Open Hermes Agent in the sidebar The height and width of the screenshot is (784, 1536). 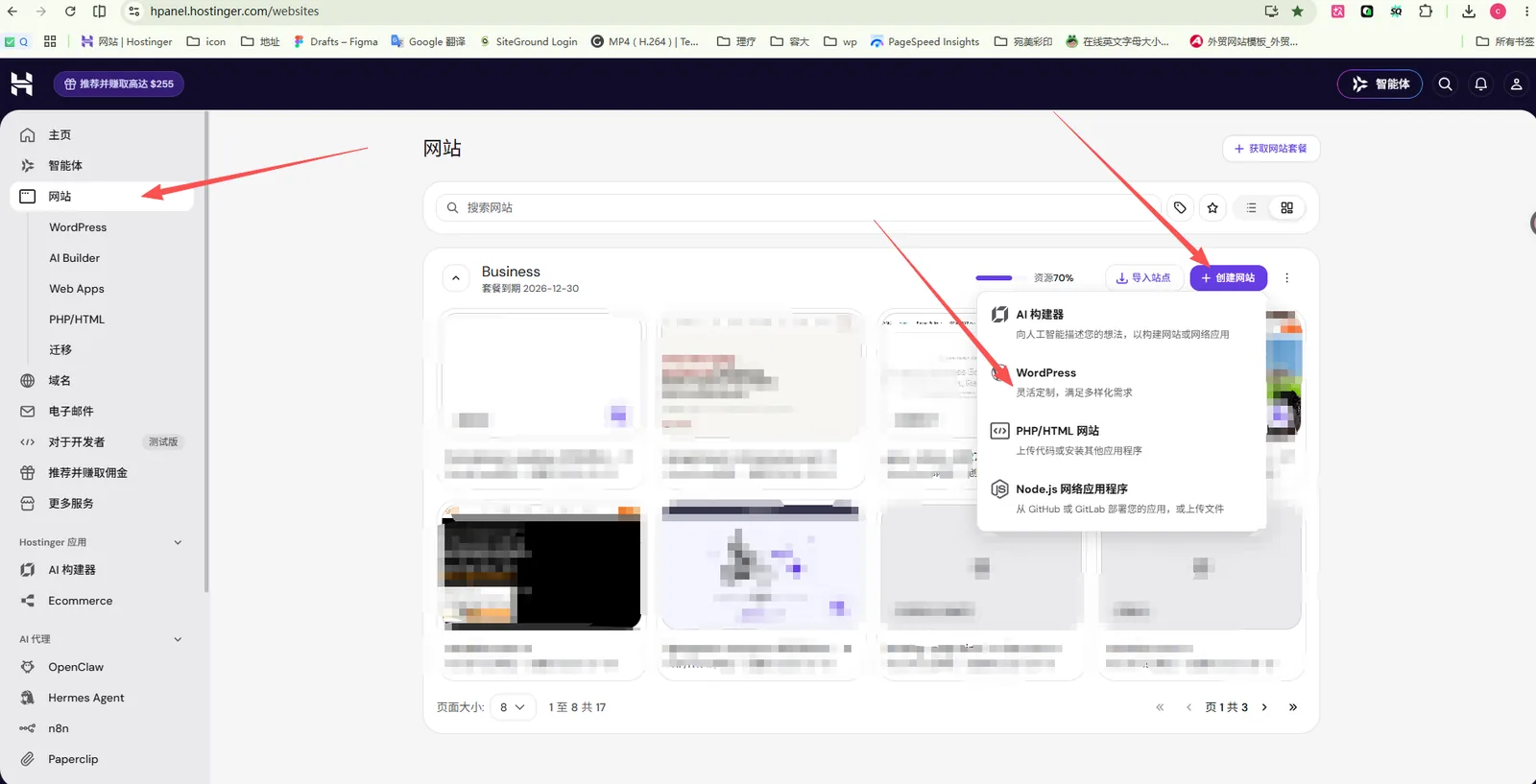[x=102, y=698]
